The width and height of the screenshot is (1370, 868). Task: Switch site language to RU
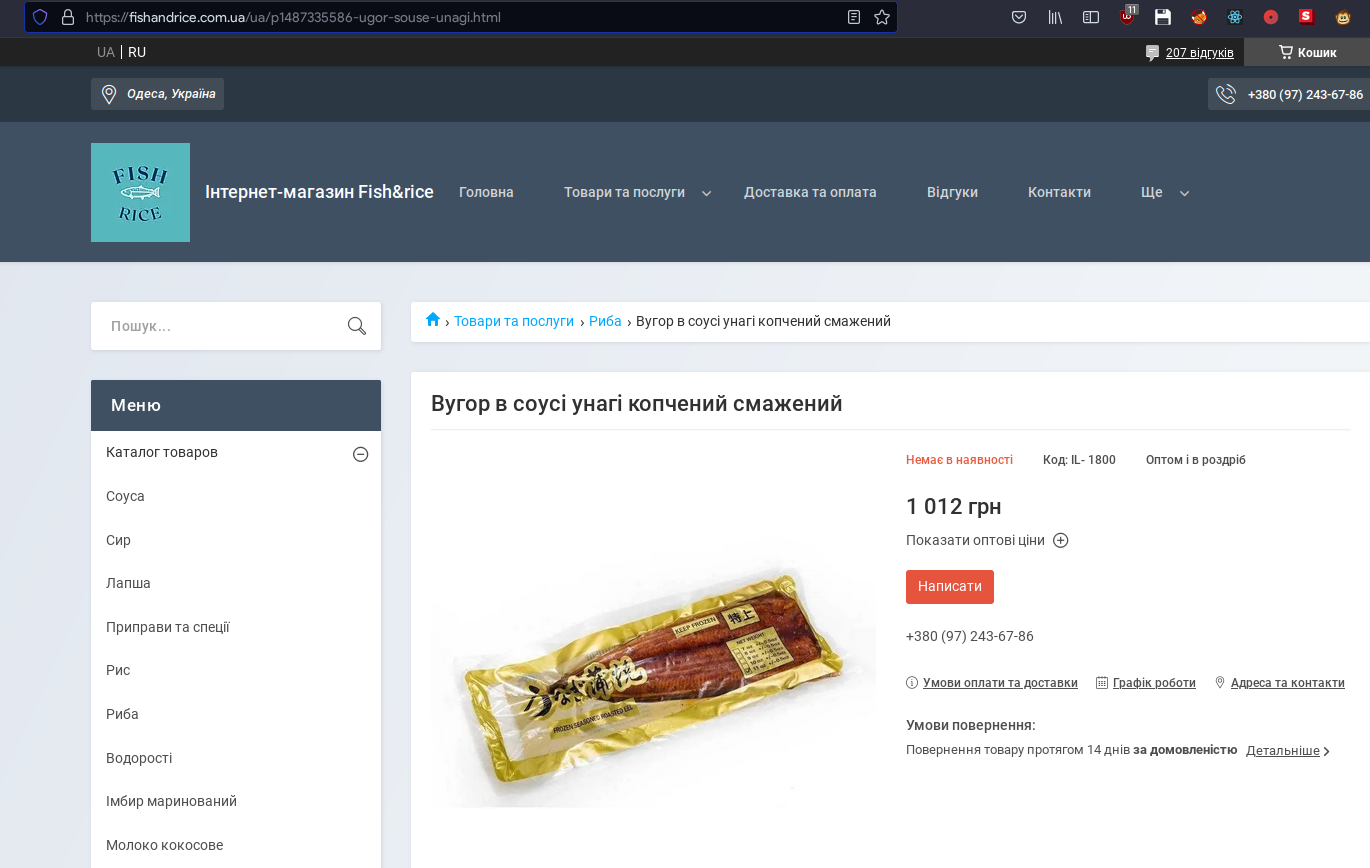[x=136, y=51]
